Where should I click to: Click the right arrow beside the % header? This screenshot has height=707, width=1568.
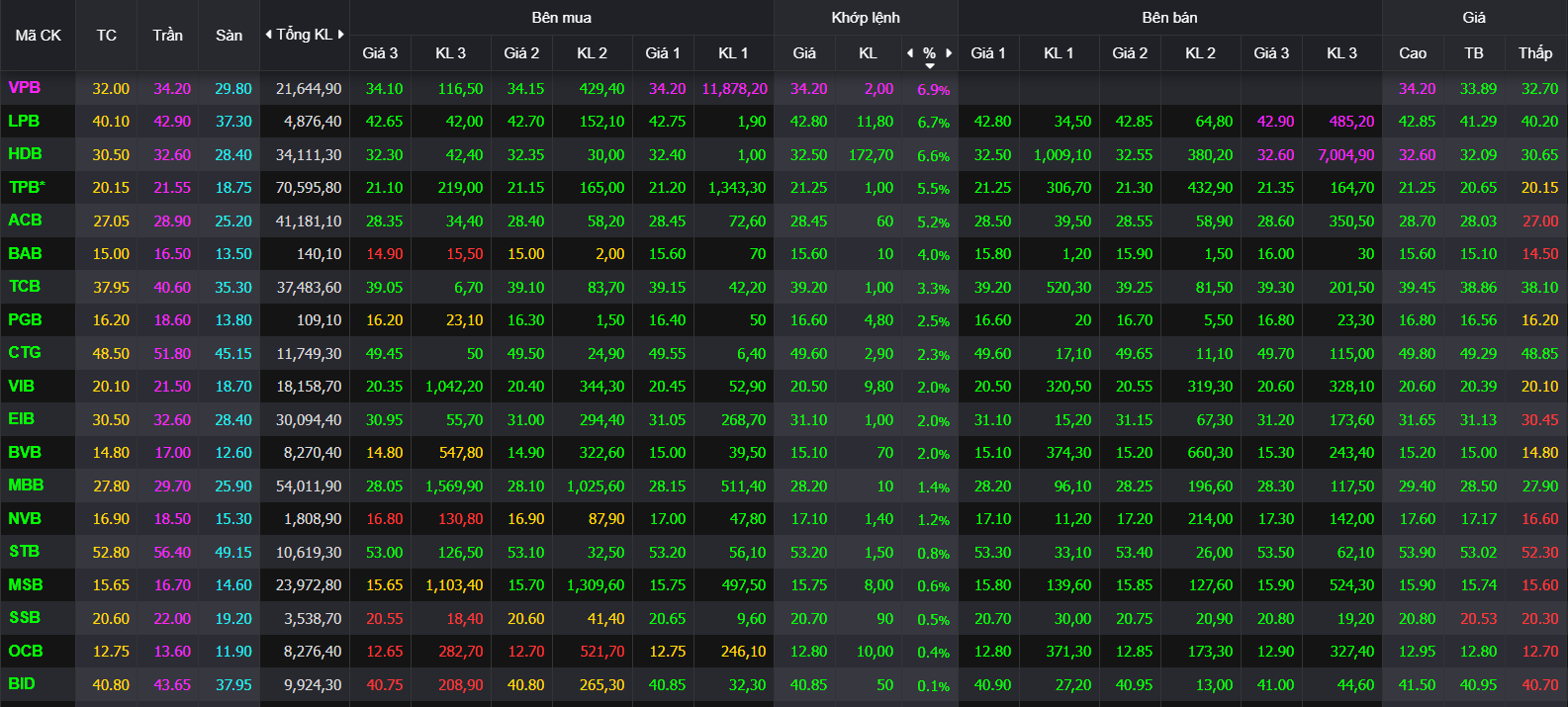coord(949,53)
